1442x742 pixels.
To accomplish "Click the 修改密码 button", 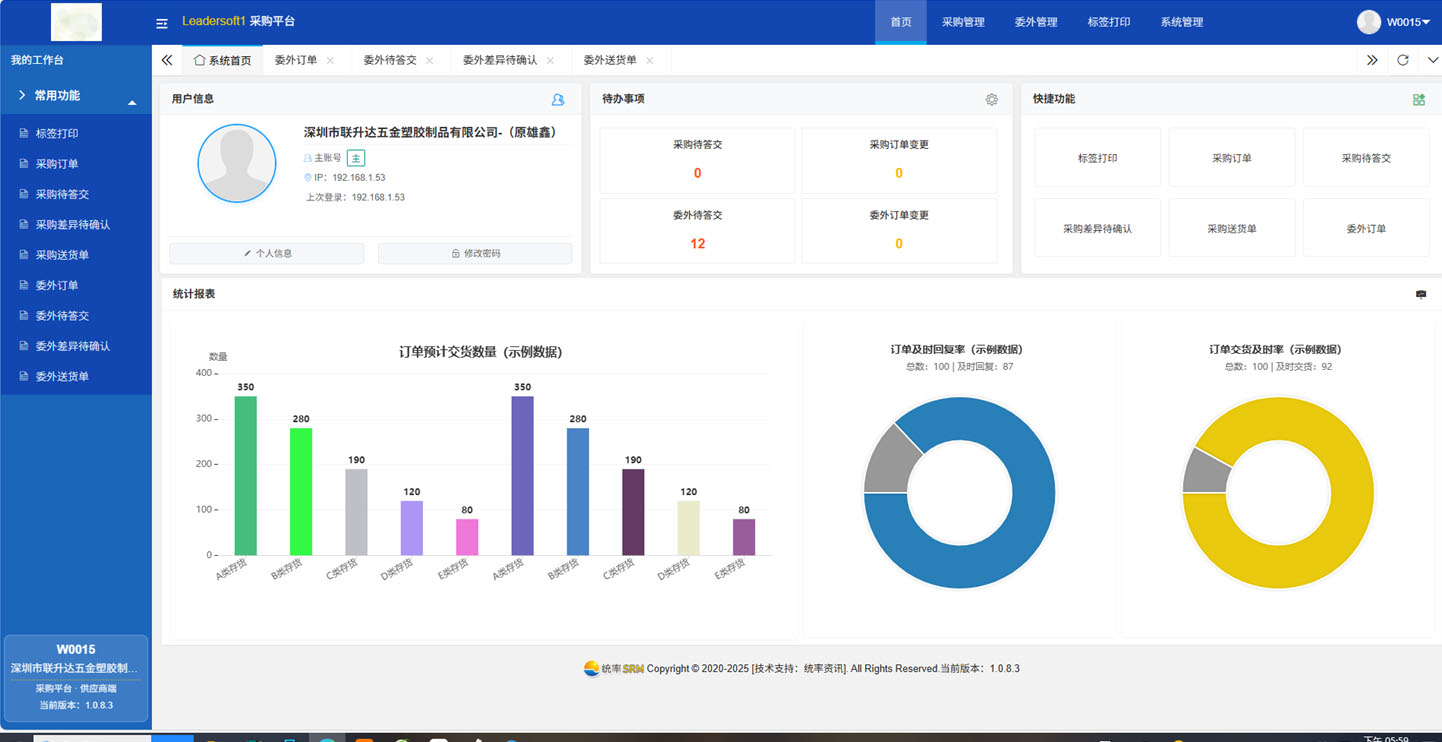I will (x=475, y=253).
